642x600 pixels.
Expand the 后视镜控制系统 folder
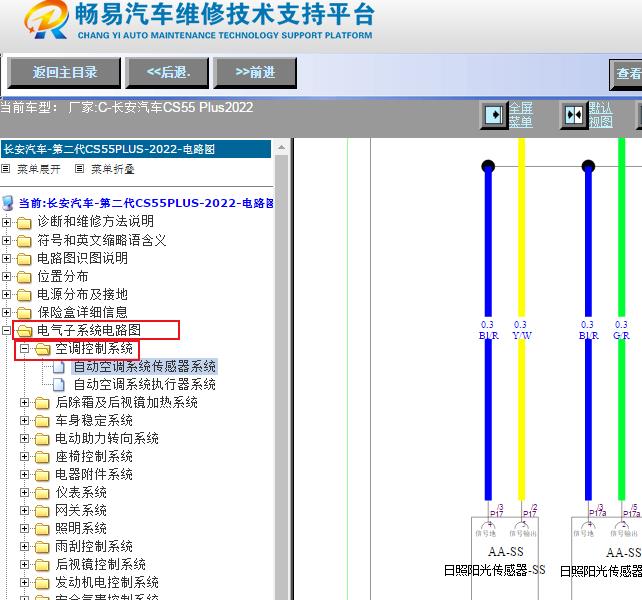point(25,565)
